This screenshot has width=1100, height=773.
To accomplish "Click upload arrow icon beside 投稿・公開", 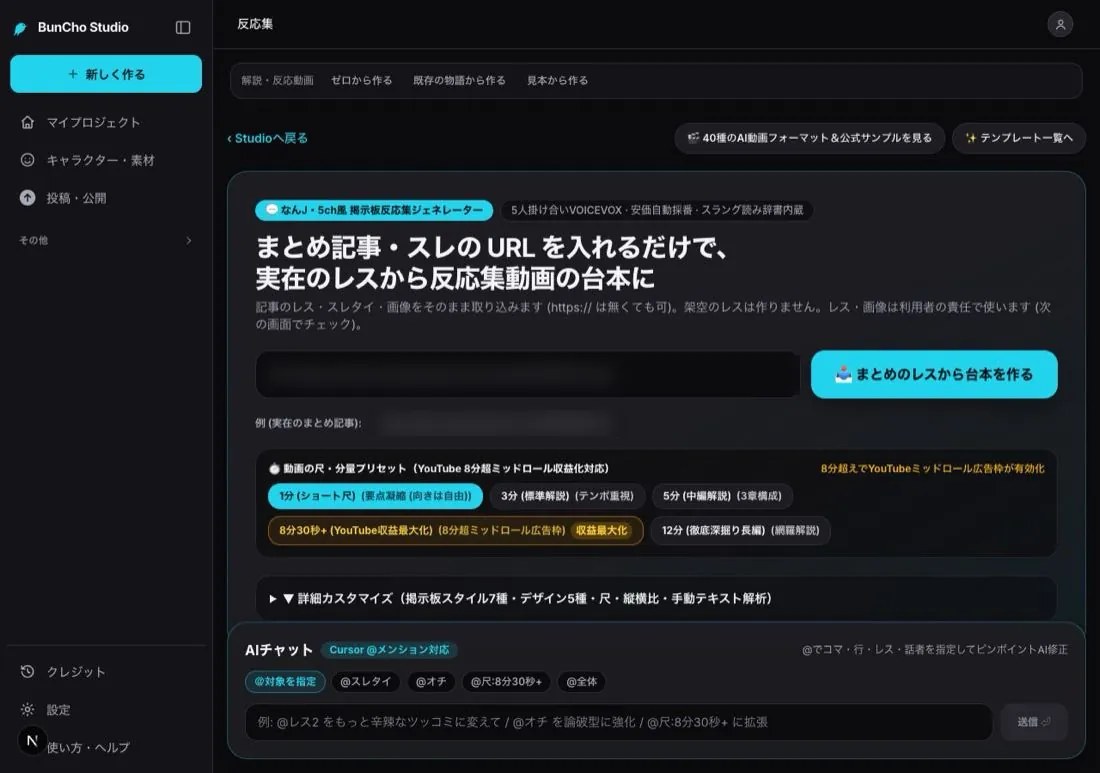I will coord(27,198).
